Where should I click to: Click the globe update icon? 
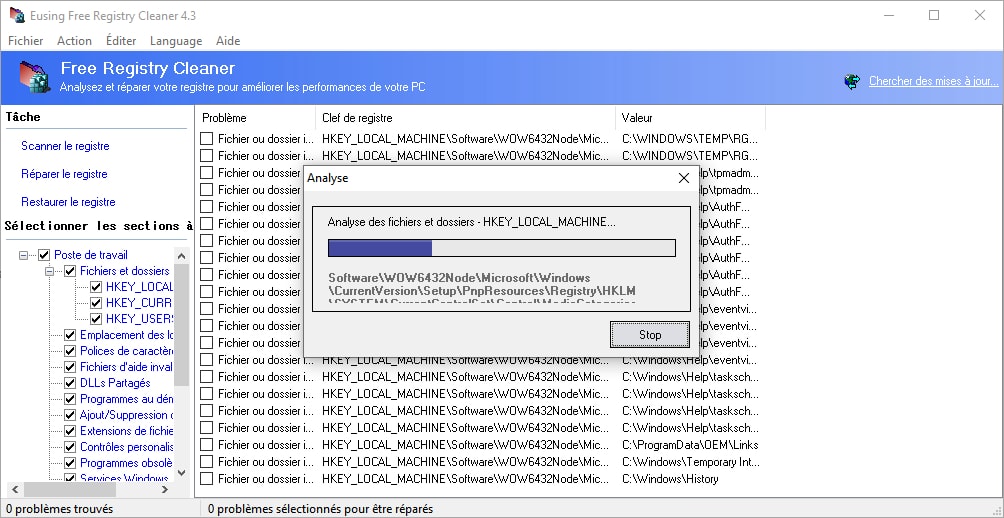click(852, 81)
